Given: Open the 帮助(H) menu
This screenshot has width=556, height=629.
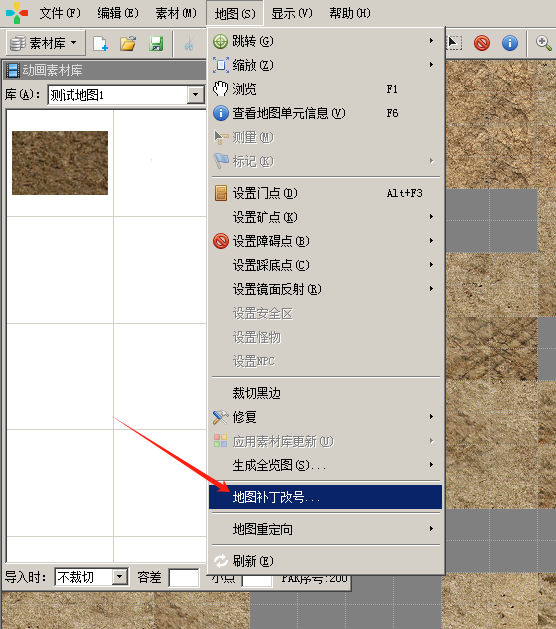Looking at the screenshot, I should click(350, 13).
